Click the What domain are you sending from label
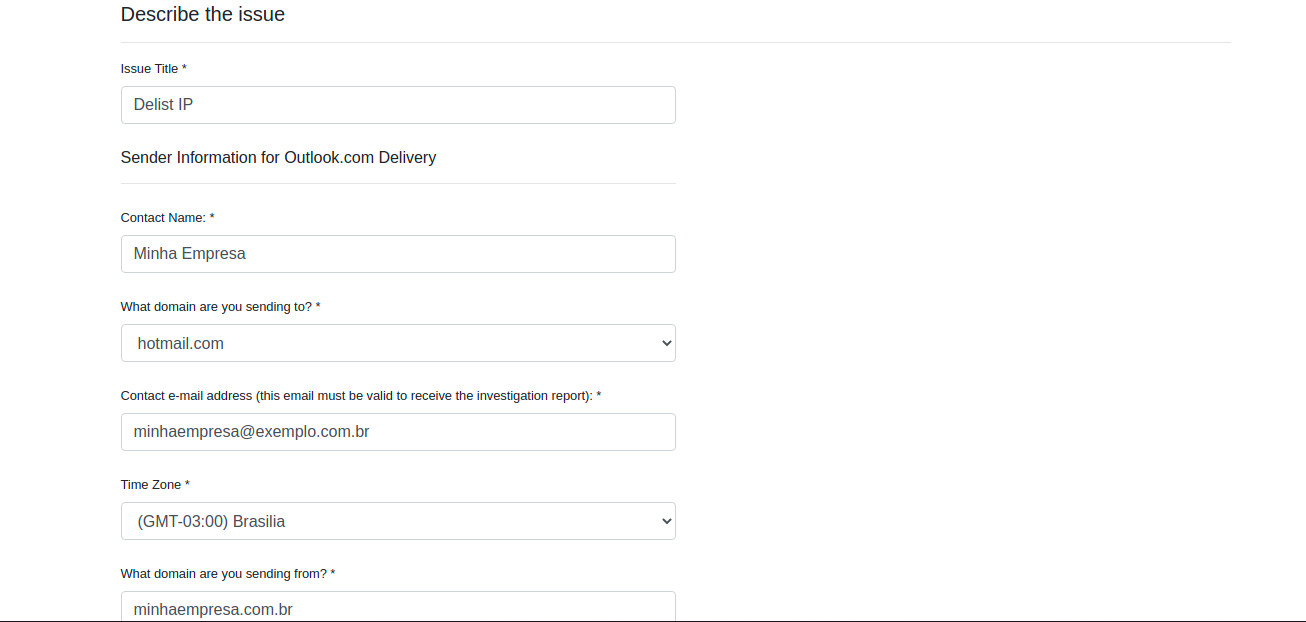The image size is (1306, 622). [x=228, y=574]
